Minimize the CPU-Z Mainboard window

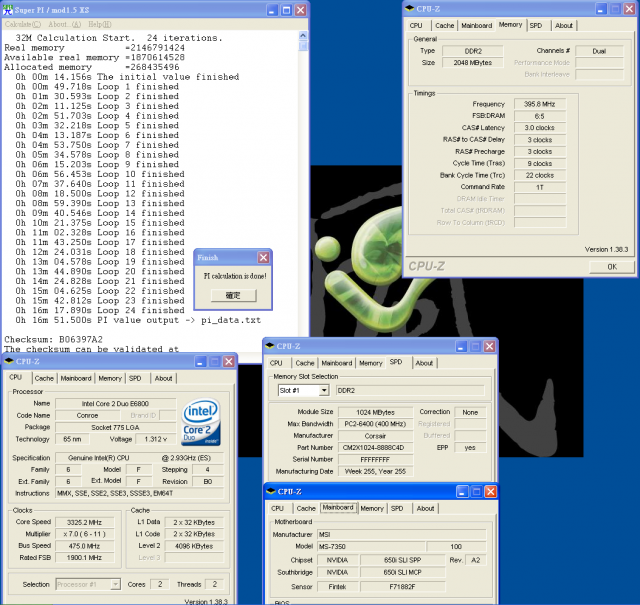pyautogui.click(x=462, y=492)
